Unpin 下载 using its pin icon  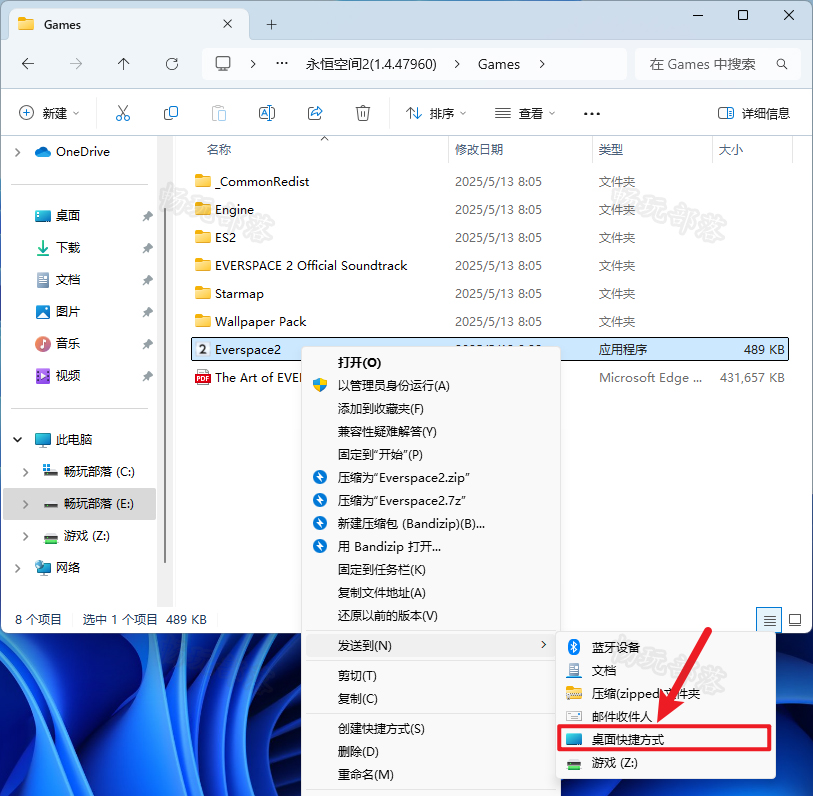click(148, 248)
